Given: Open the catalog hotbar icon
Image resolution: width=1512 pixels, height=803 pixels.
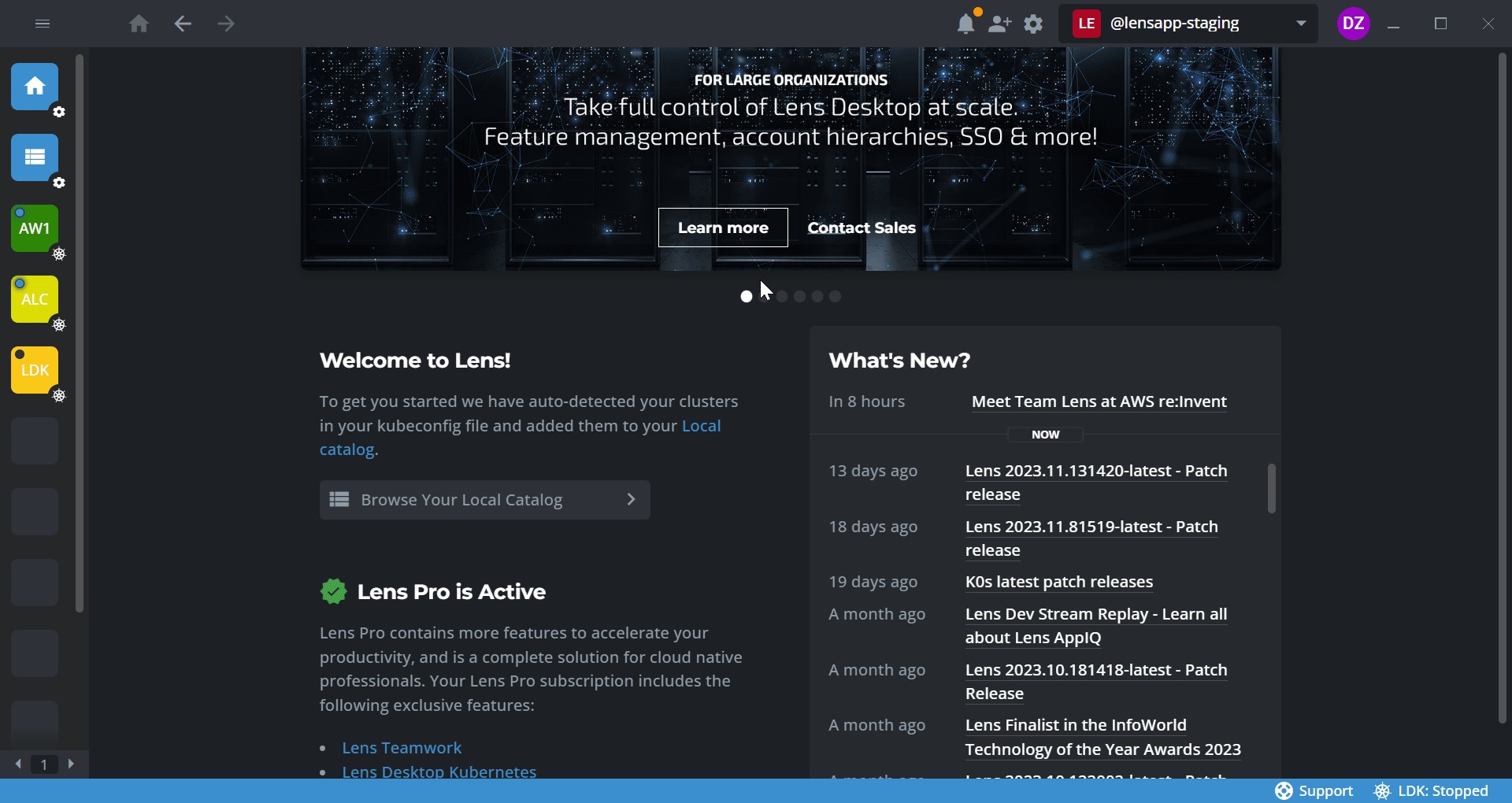Looking at the screenshot, I should pos(35,157).
